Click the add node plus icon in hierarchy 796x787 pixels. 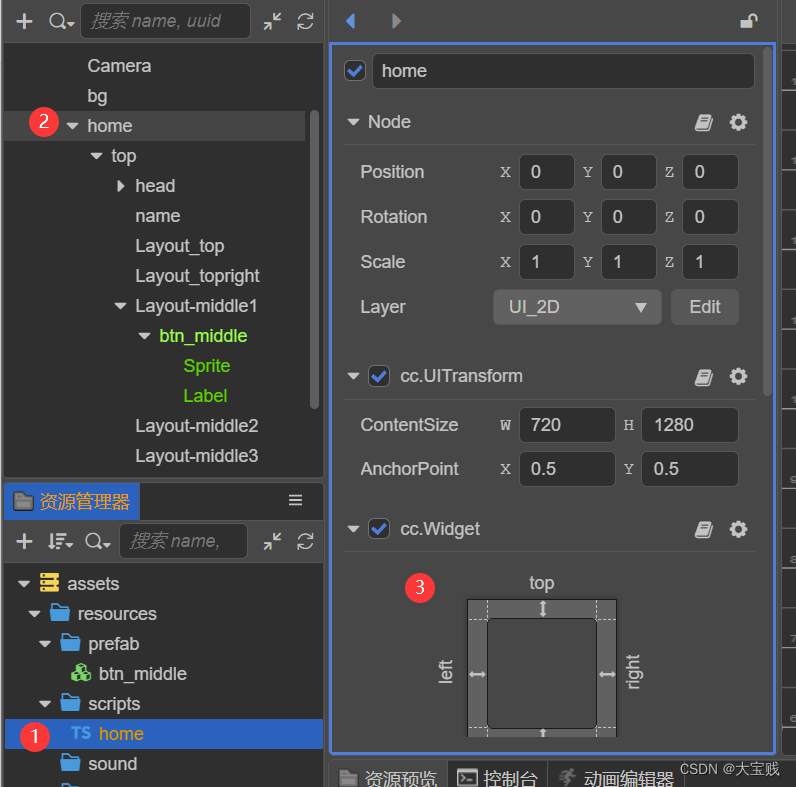click(25, 21)
